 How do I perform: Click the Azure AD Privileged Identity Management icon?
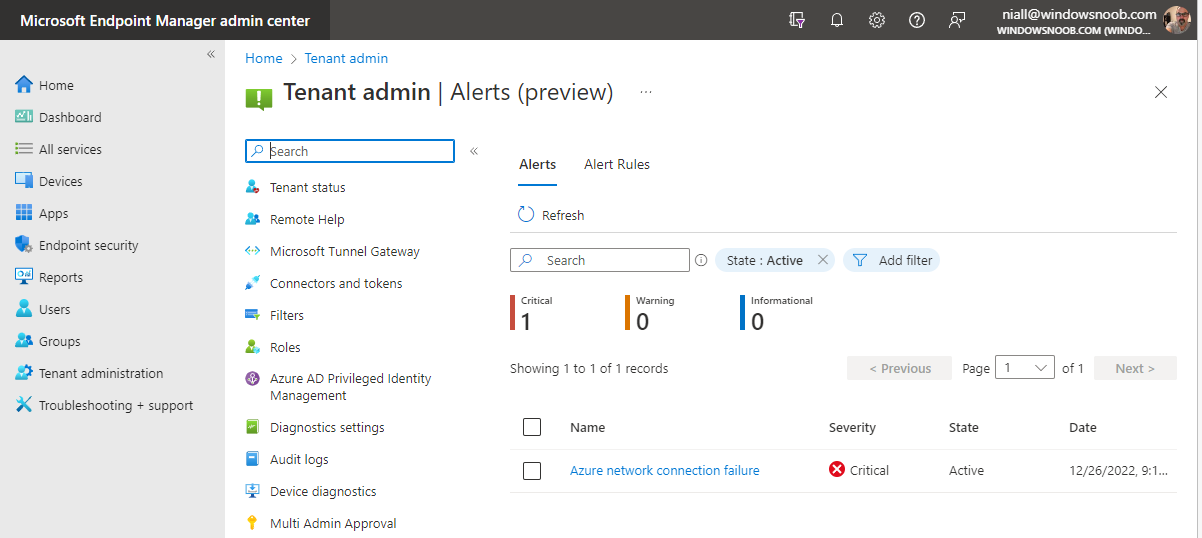pyautogui.click(x=253, y=379)
